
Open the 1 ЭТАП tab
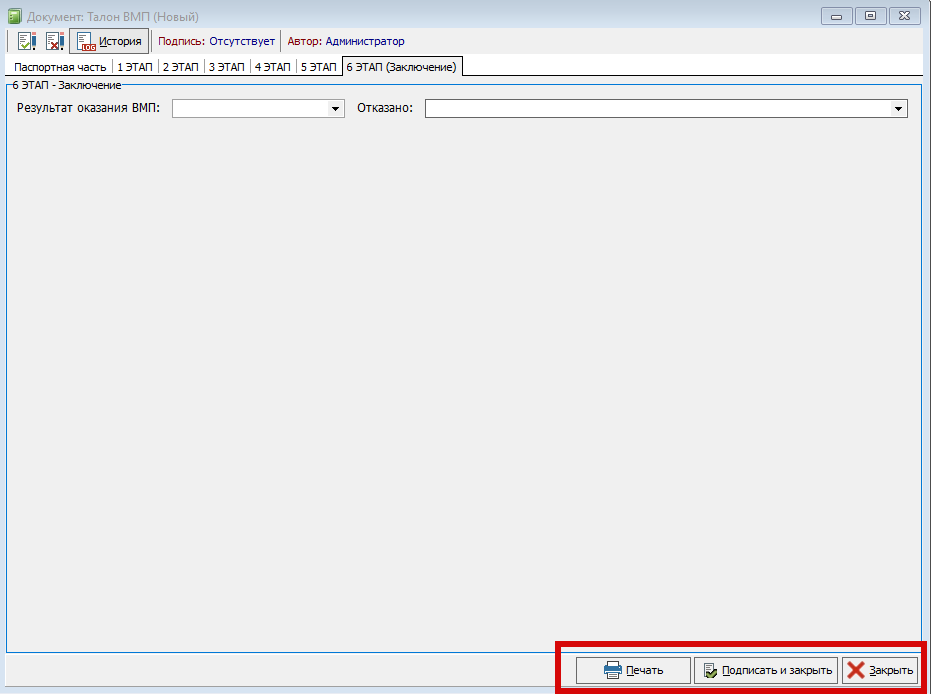pos(134,67)
